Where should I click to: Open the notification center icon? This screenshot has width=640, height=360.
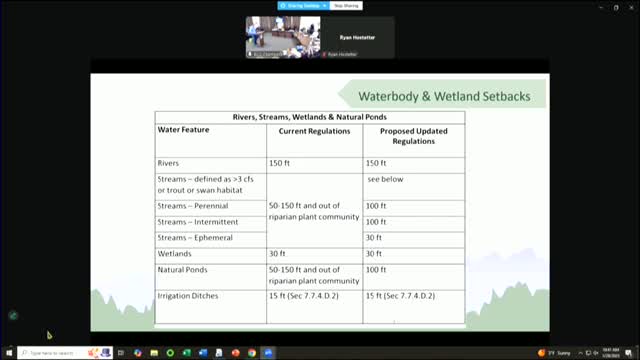(x=629, y=353)
